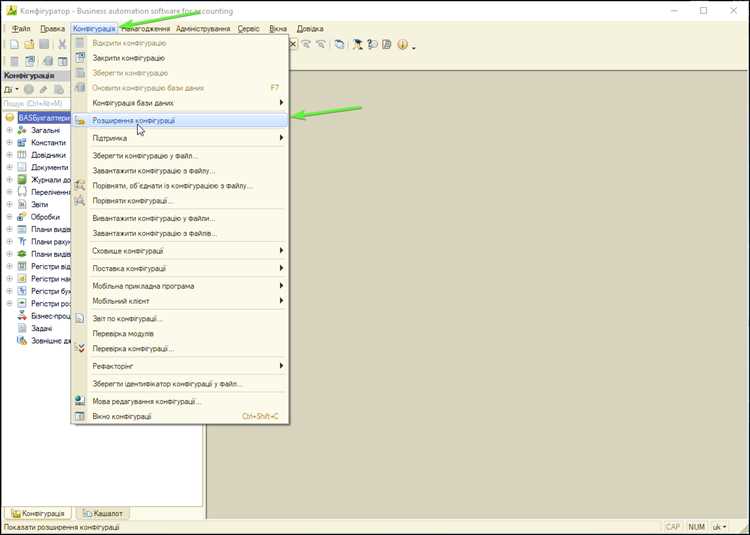Expand the Обробки tree node
Screen dimensions: 750x535
tap(9, 217)
